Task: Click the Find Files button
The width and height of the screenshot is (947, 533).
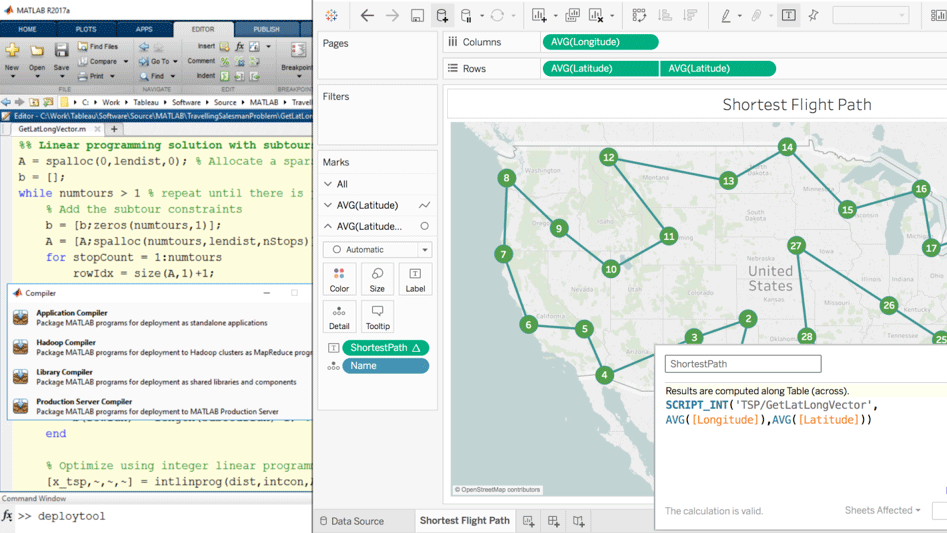Action: 98,46
